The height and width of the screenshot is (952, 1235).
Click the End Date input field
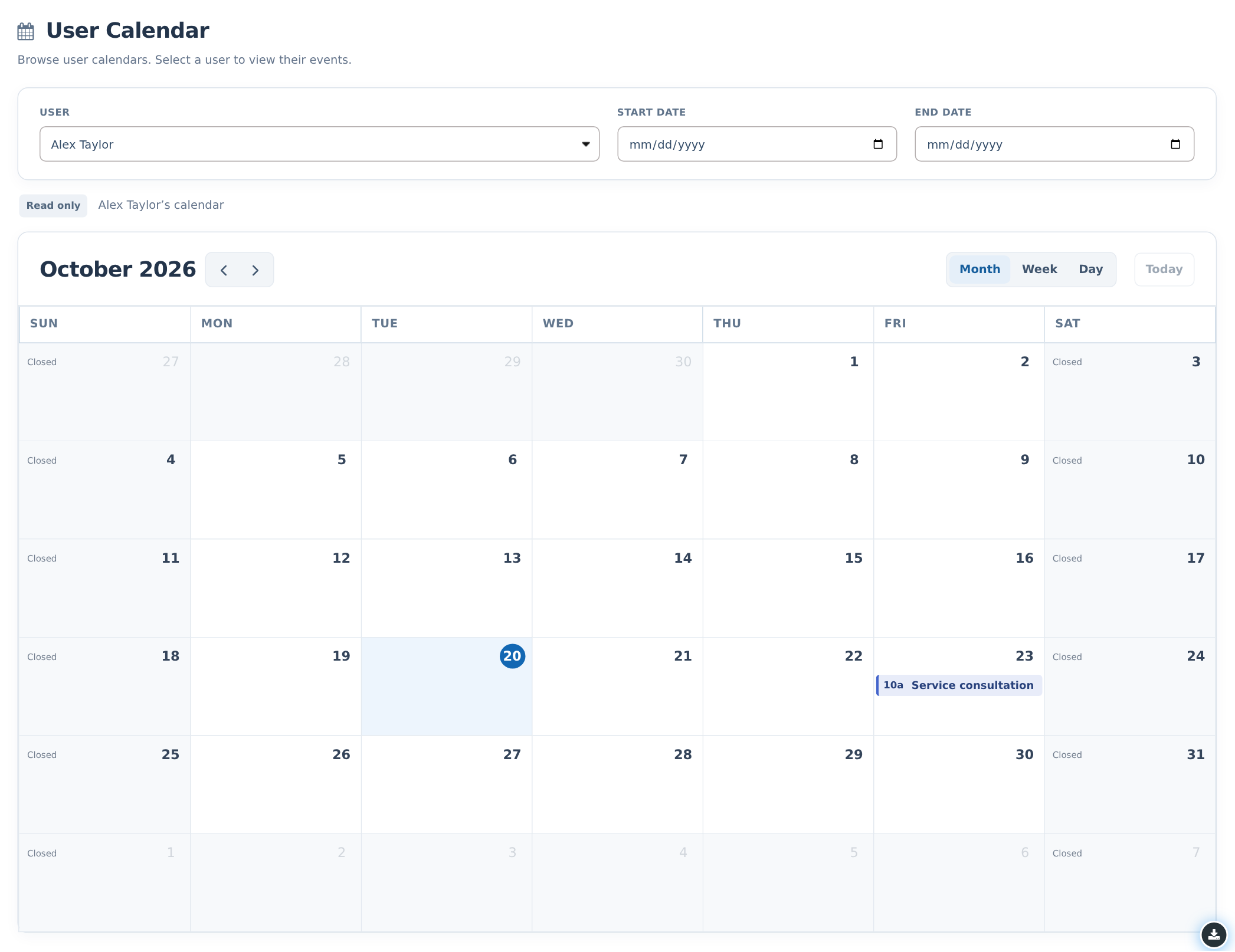(1054, 144)
